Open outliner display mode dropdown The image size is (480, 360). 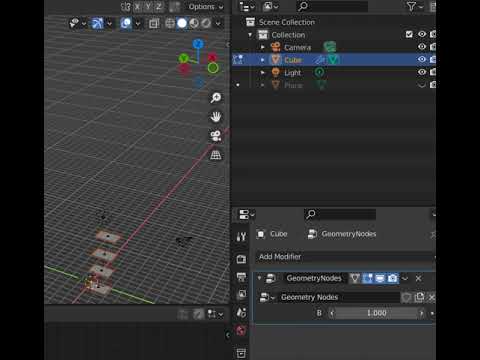(271, 7)
